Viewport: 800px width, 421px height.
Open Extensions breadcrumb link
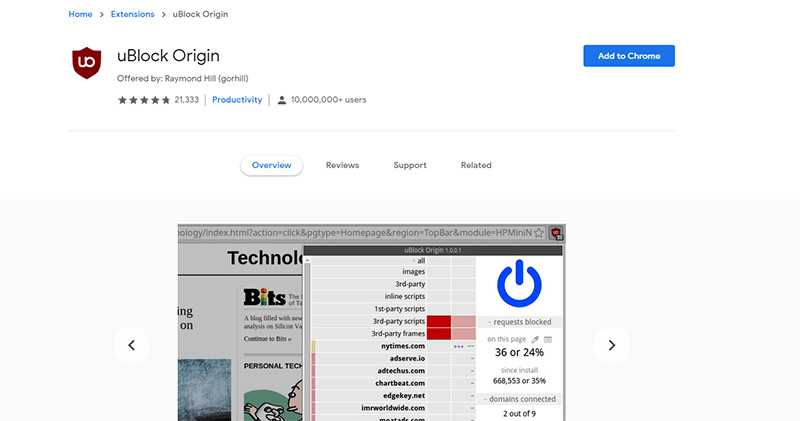point(133,14)
